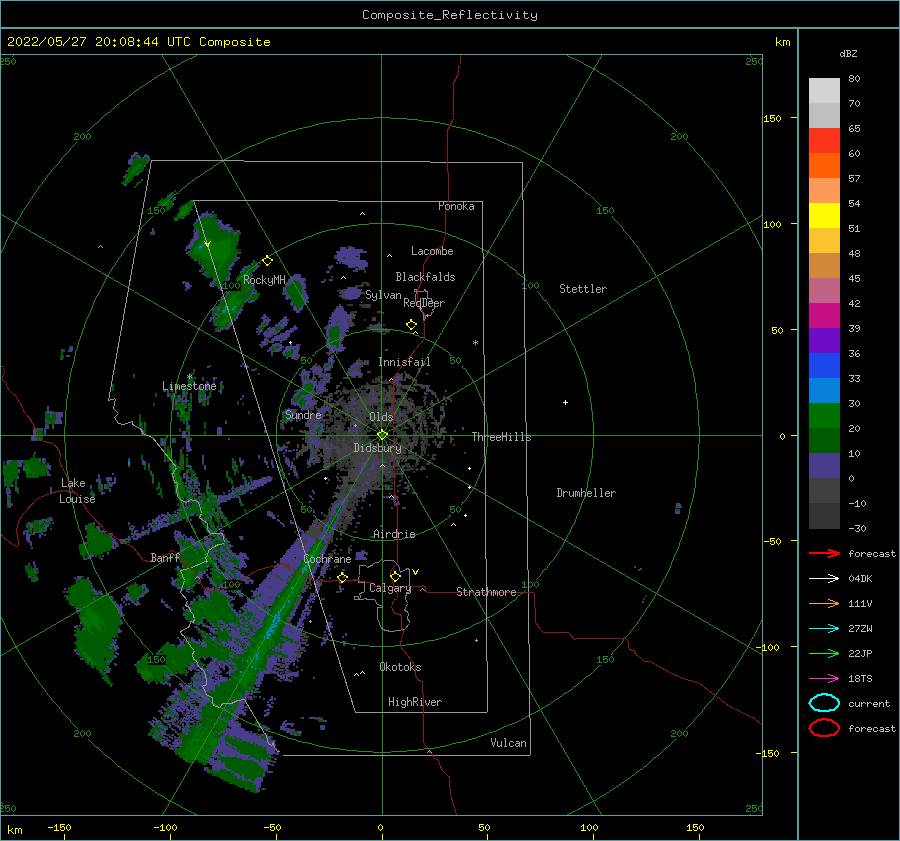Click the Vulcan label
This screenshot has height=841, width=900.
point(509,743)
